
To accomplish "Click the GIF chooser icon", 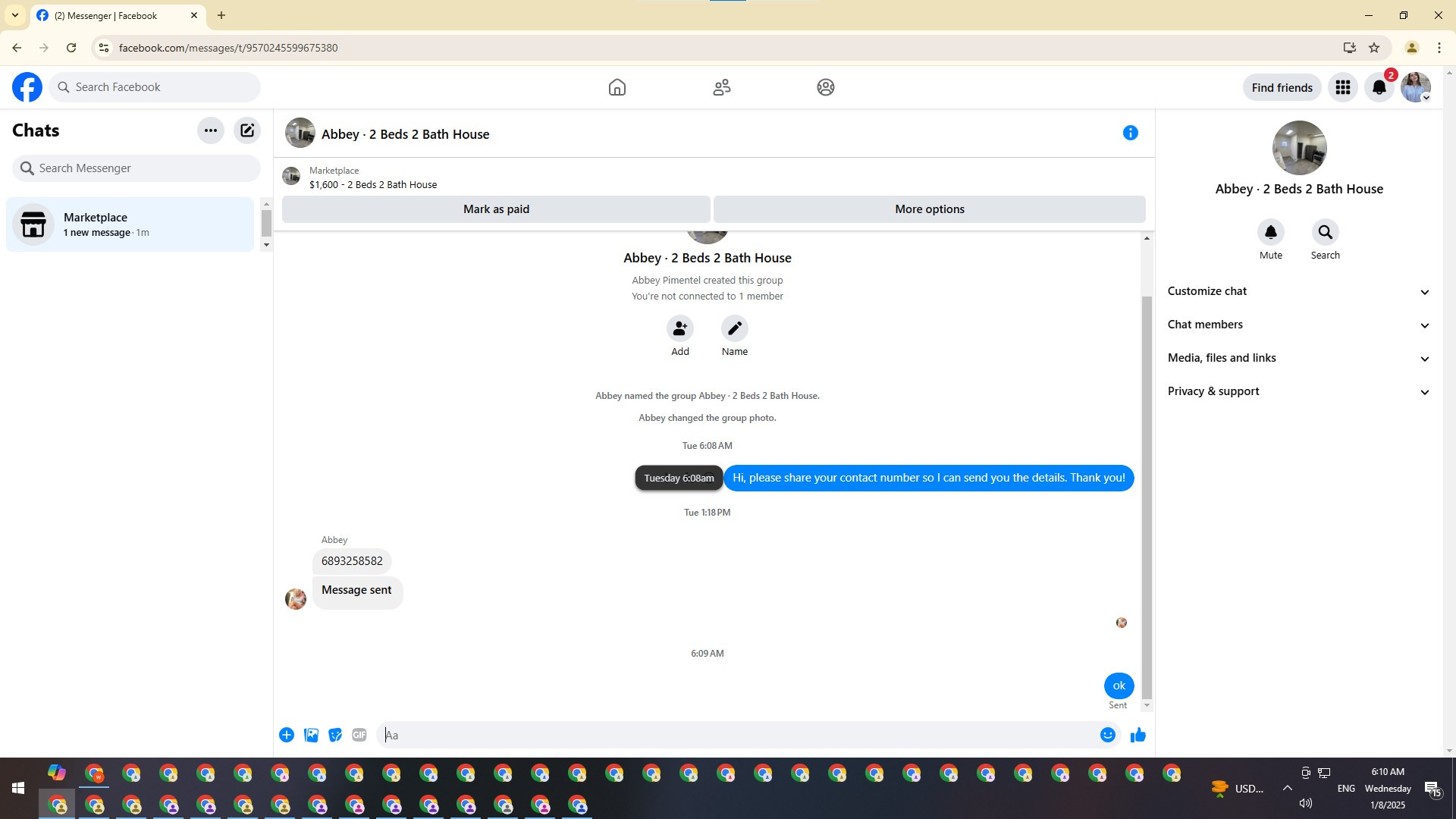I will [359, 735].
